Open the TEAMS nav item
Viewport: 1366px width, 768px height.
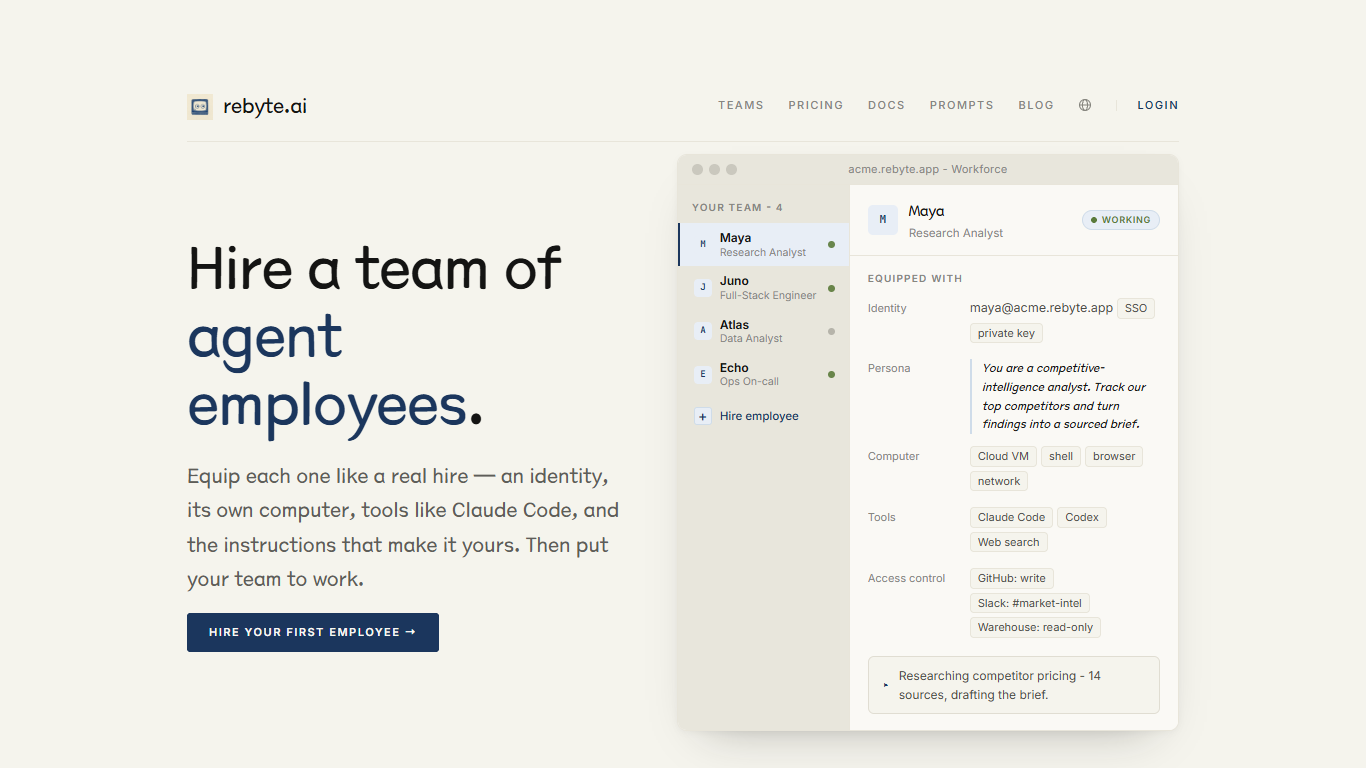741,105
